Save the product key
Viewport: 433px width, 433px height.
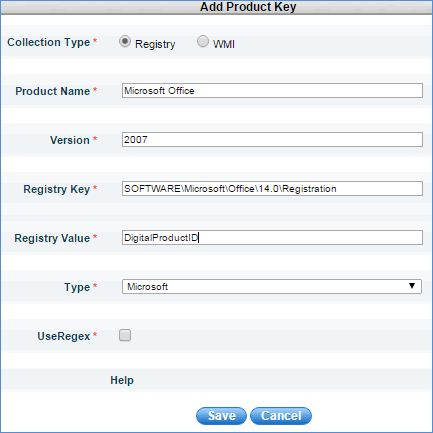[221, 416]
